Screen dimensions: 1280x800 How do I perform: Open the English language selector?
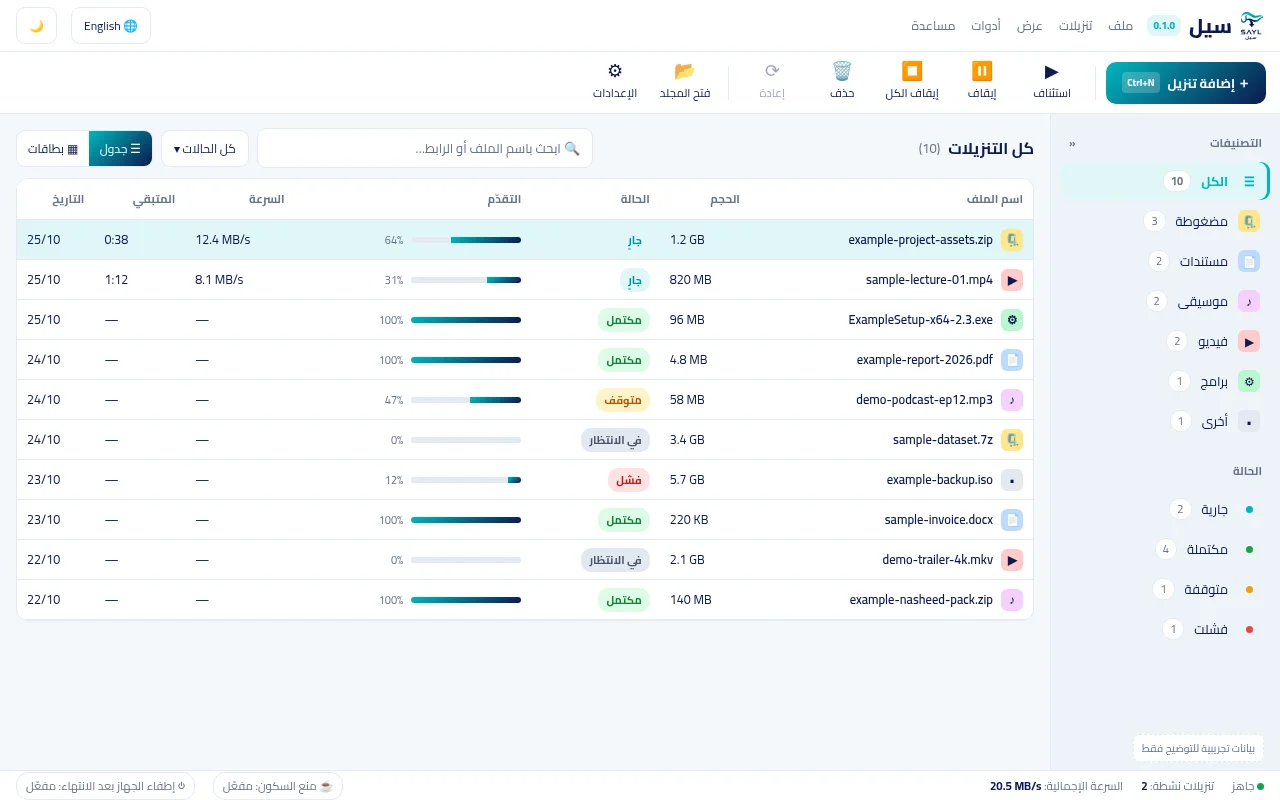[x=111, y=26]
